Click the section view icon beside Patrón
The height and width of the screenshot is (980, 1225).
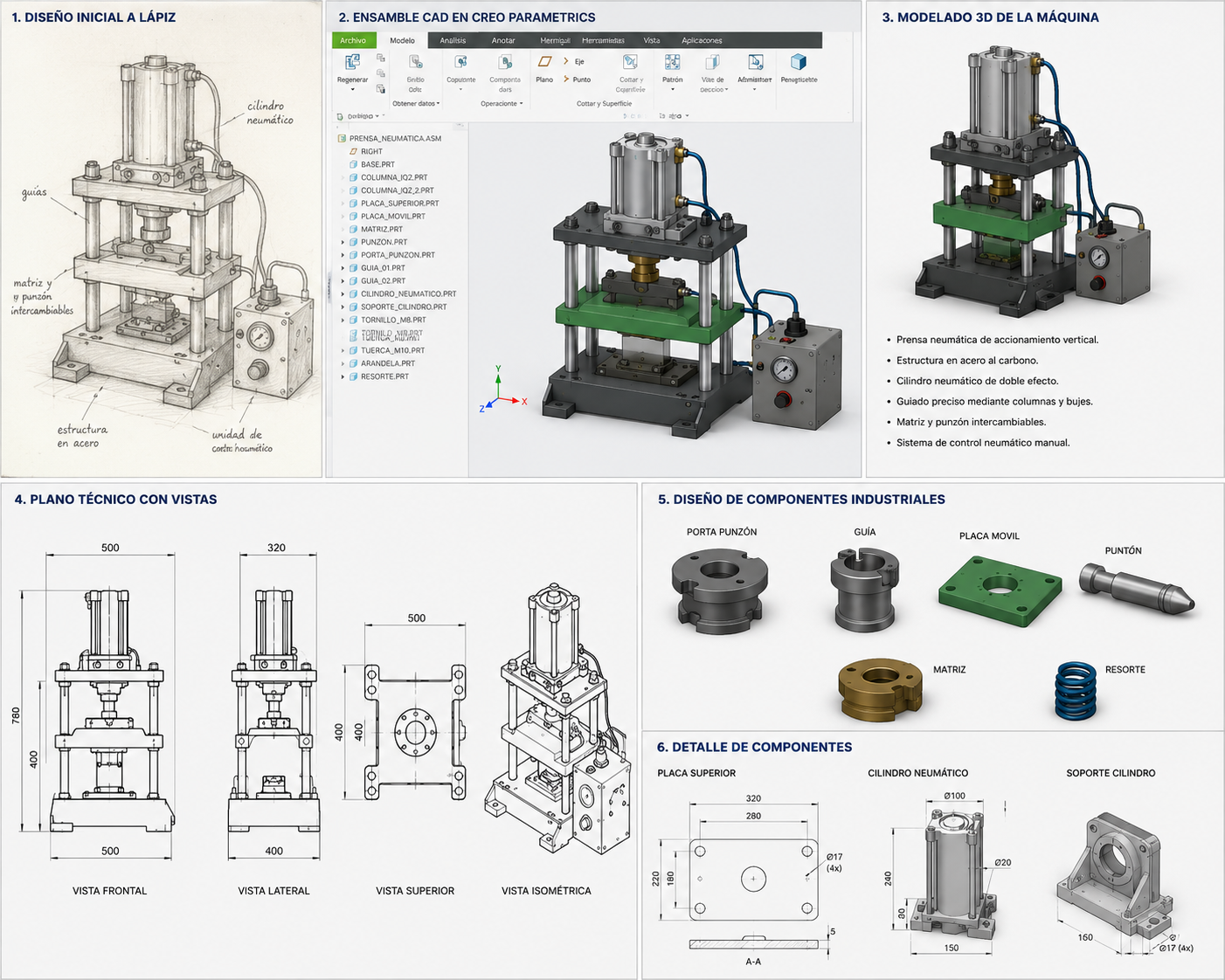(x=712, y=62)
